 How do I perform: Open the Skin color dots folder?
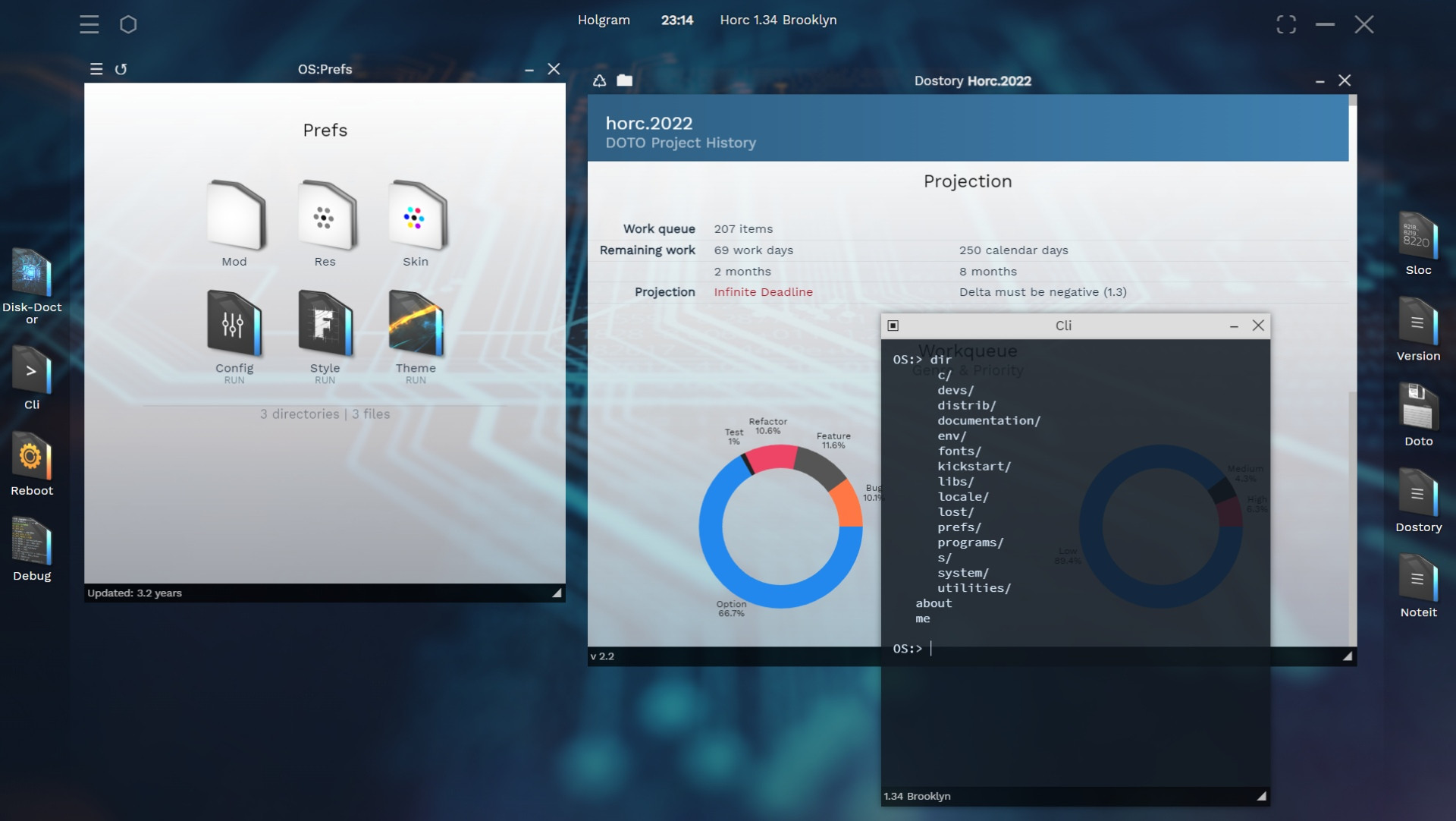416,217
